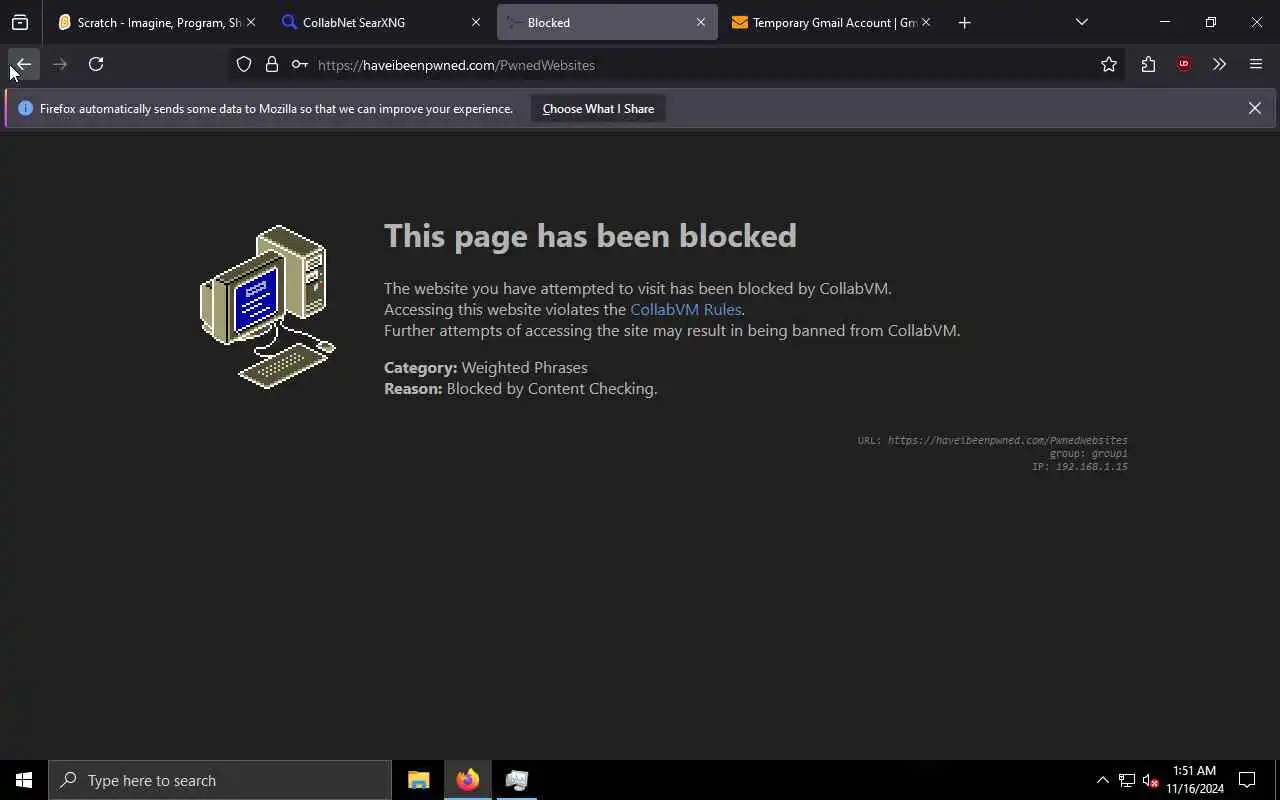Open File Explorer from taskbar
This screenshot has height=800, width=1280.
(418, 780)
